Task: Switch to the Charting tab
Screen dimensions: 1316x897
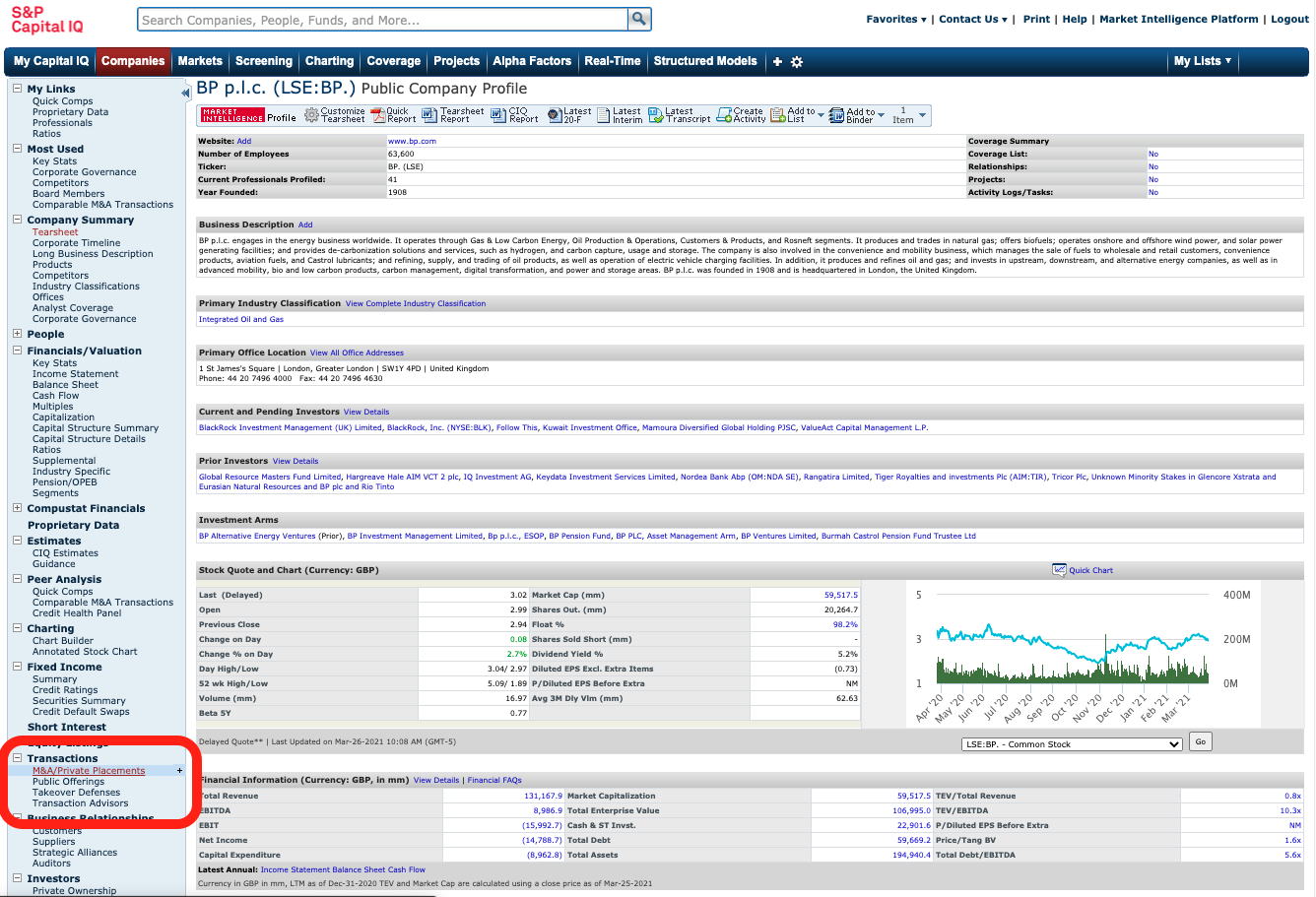Action: click(329, 61)
